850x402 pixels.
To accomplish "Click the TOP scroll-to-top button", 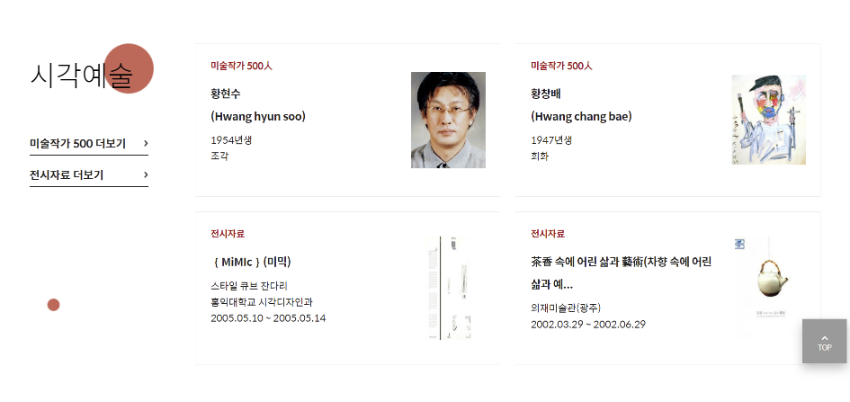I will coord(824,341).
